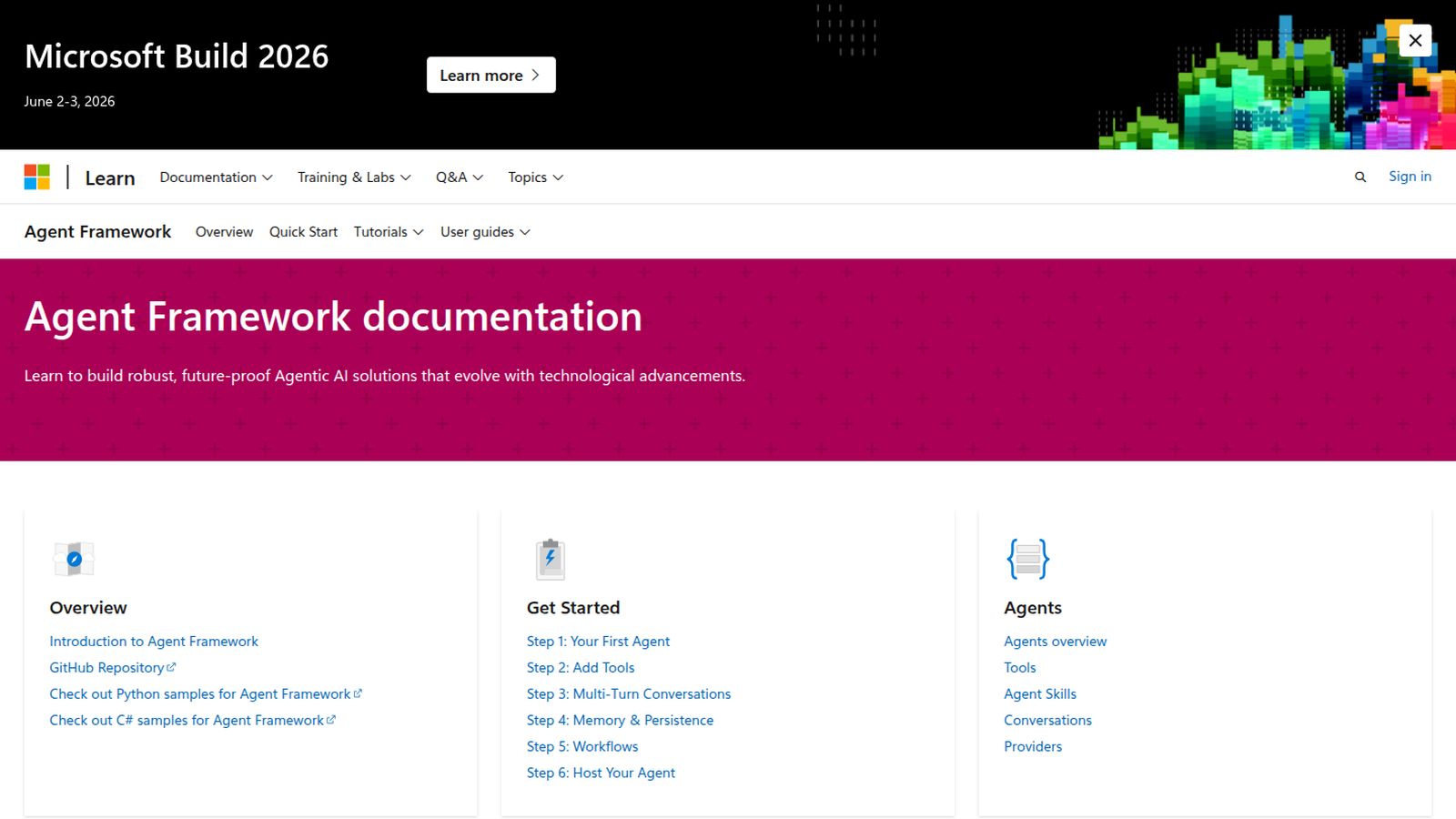Click the Agents curly braces icon

[1028, 559]
